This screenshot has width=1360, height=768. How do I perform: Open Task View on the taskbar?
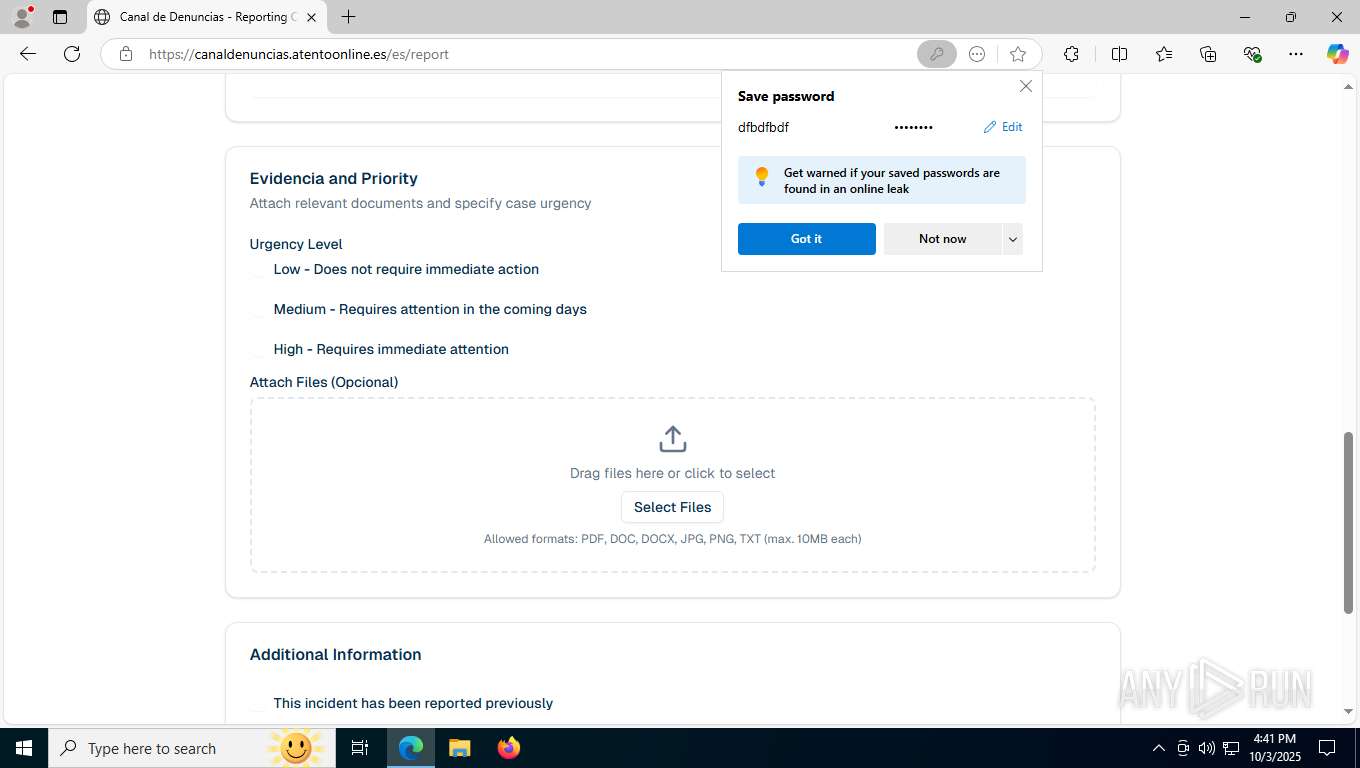(x=360, y=748)
